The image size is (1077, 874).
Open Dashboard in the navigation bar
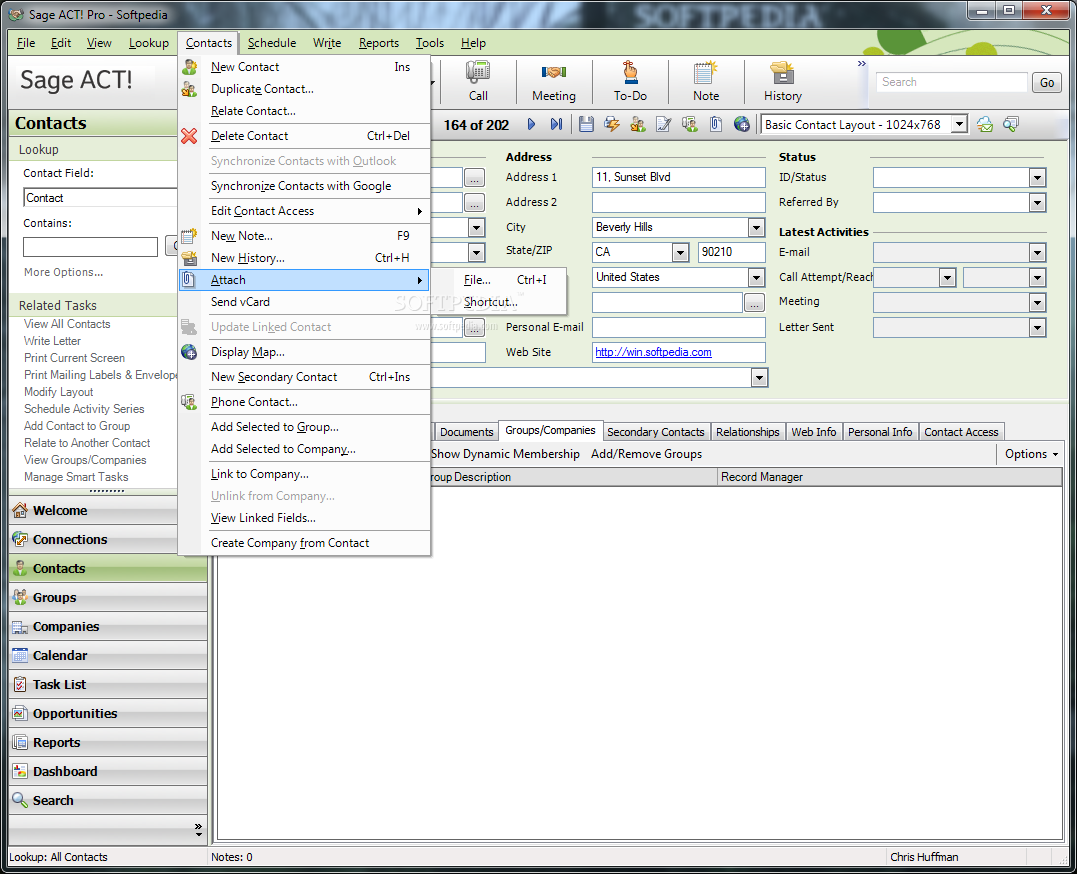pyautogui.click(x=109, y=771)
